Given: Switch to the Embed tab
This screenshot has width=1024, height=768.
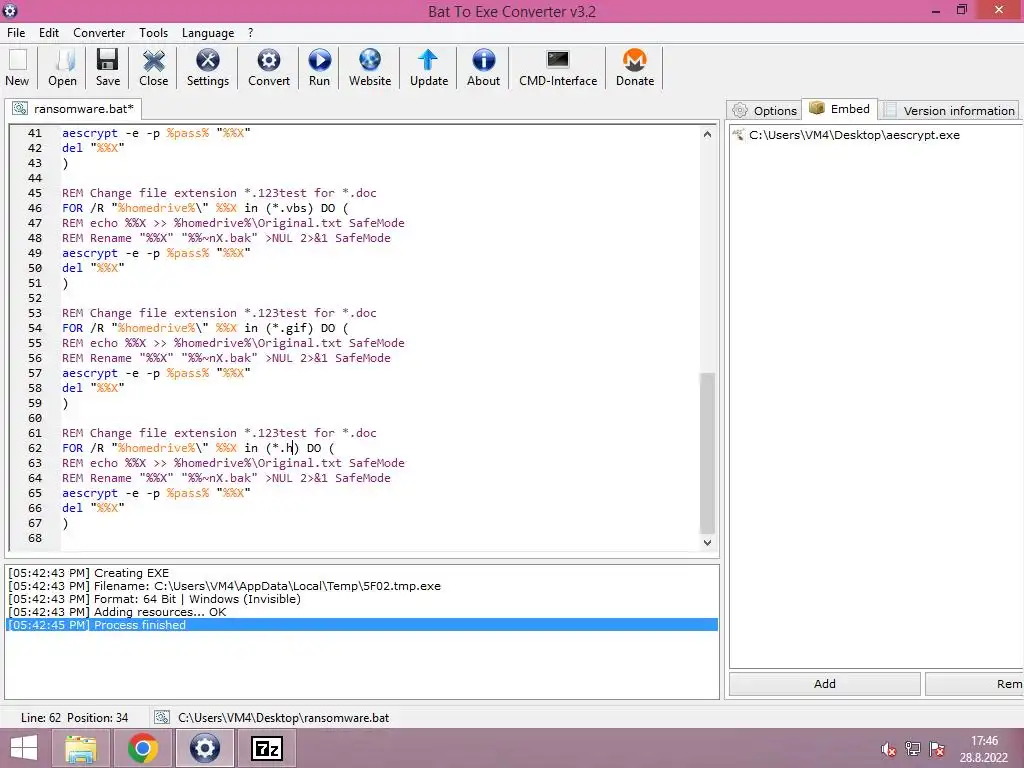Looking at the screenshot, I should (x=839, y=109).
